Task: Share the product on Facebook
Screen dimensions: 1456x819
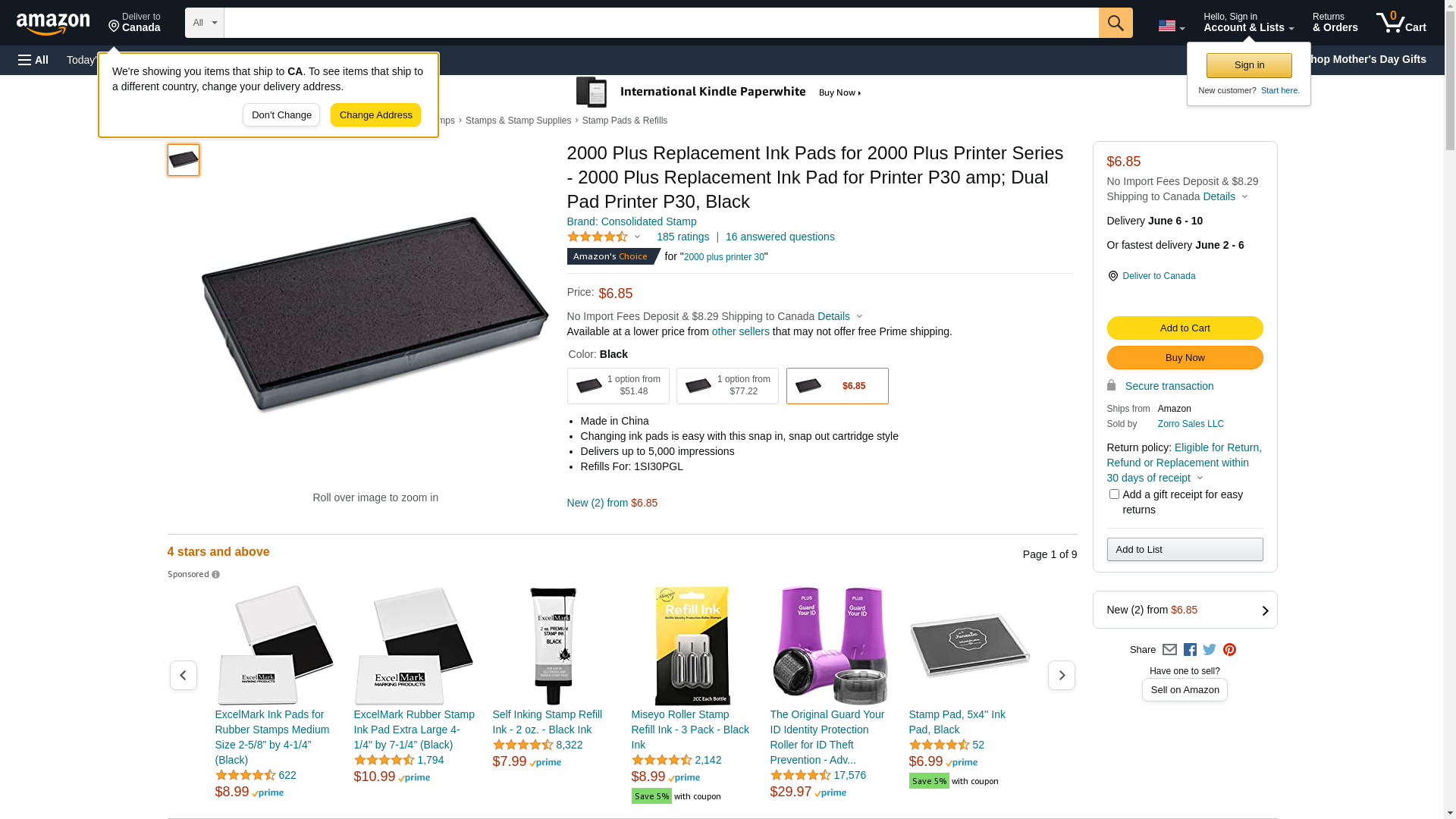Action: point(1190,650)
